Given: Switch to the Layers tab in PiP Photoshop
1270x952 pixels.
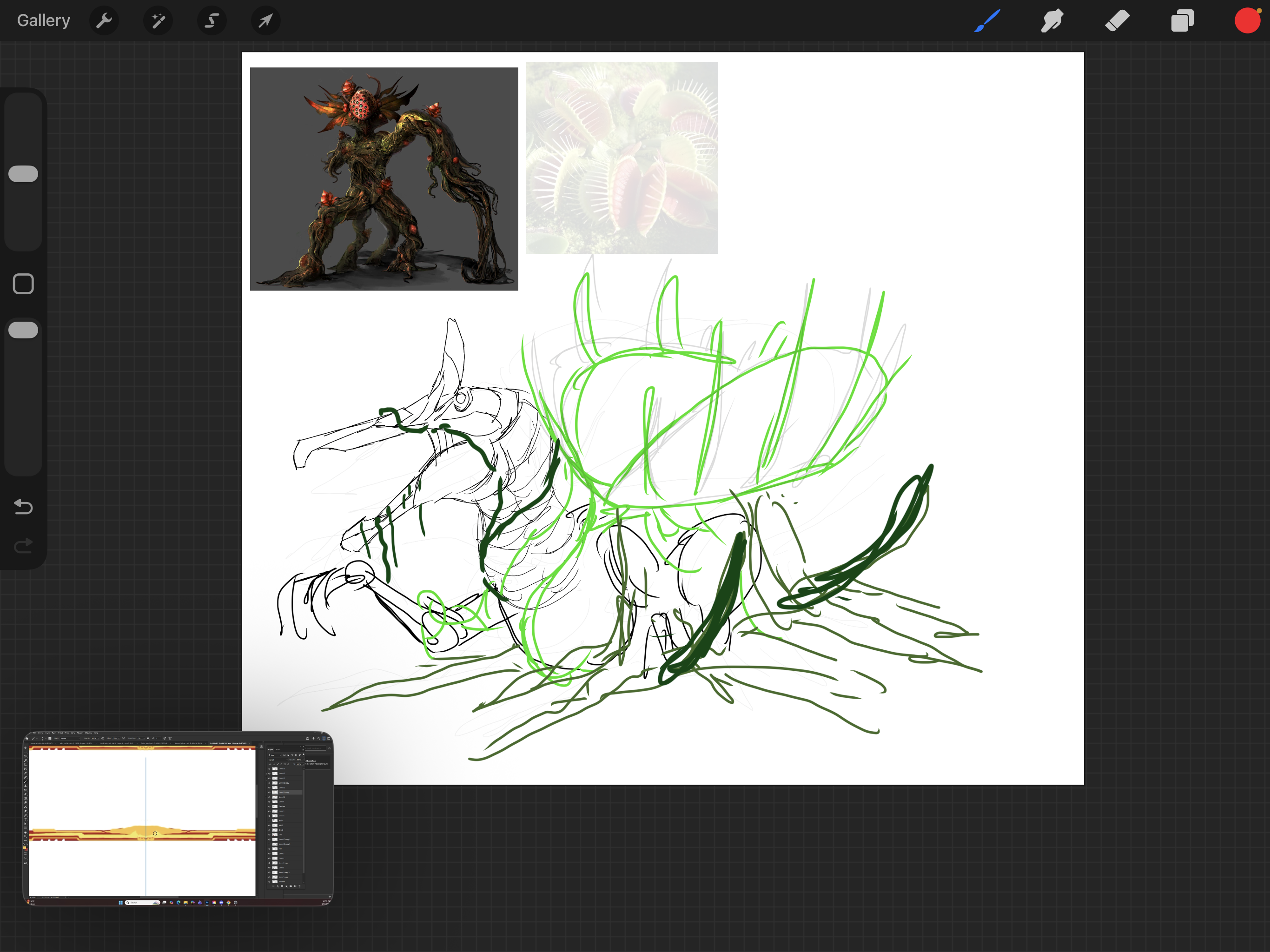Looking at the screenshot, I should tap(271, 749).
